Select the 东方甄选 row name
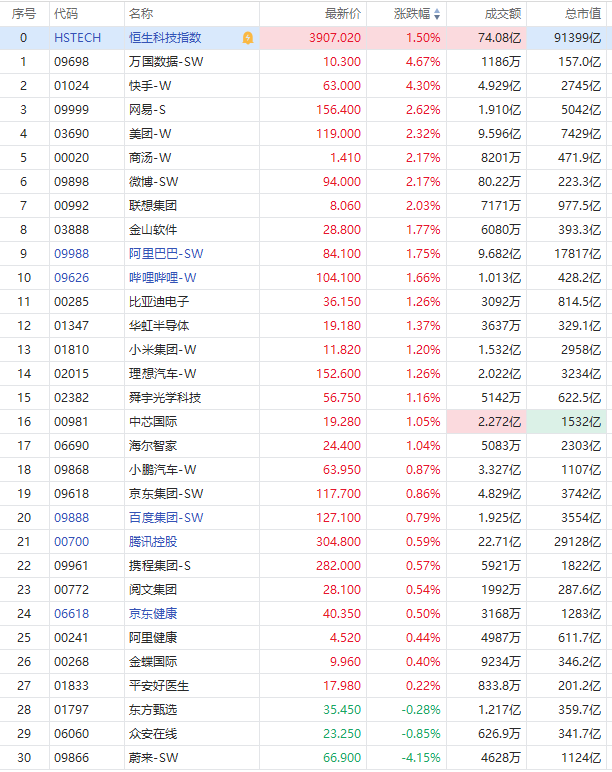 click(153, 709)
